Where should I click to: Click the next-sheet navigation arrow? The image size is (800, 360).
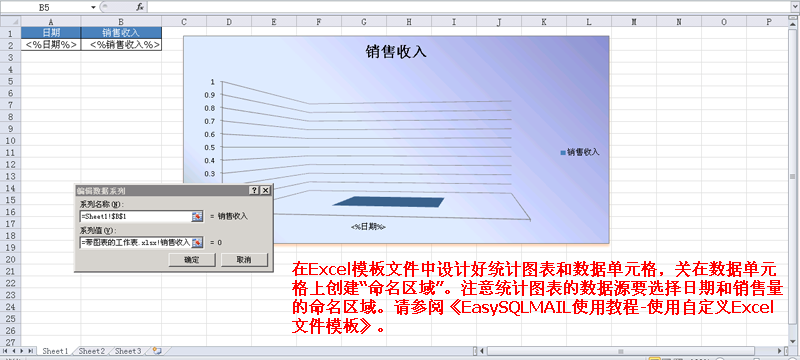(22, 351)
